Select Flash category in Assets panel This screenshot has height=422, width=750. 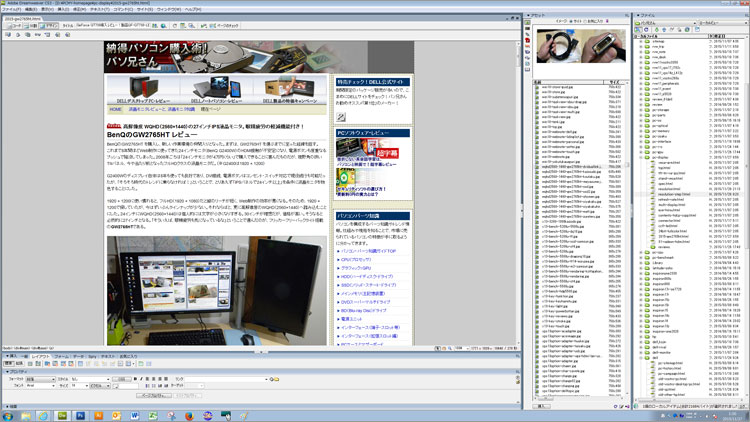click(x=528, y=41)
